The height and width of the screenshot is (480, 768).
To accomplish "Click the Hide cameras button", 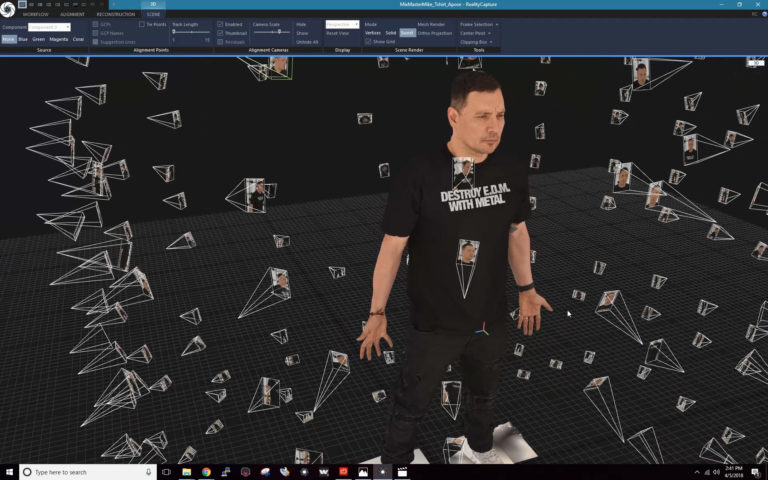I will [x=301, y=24].
